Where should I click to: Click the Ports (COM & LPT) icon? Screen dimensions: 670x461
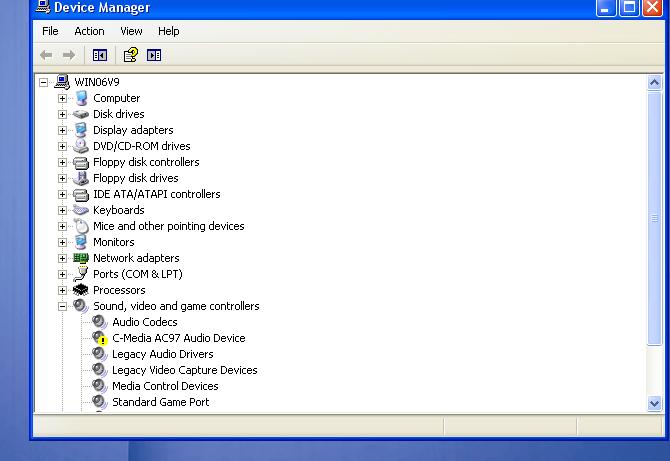coord(81,274)
